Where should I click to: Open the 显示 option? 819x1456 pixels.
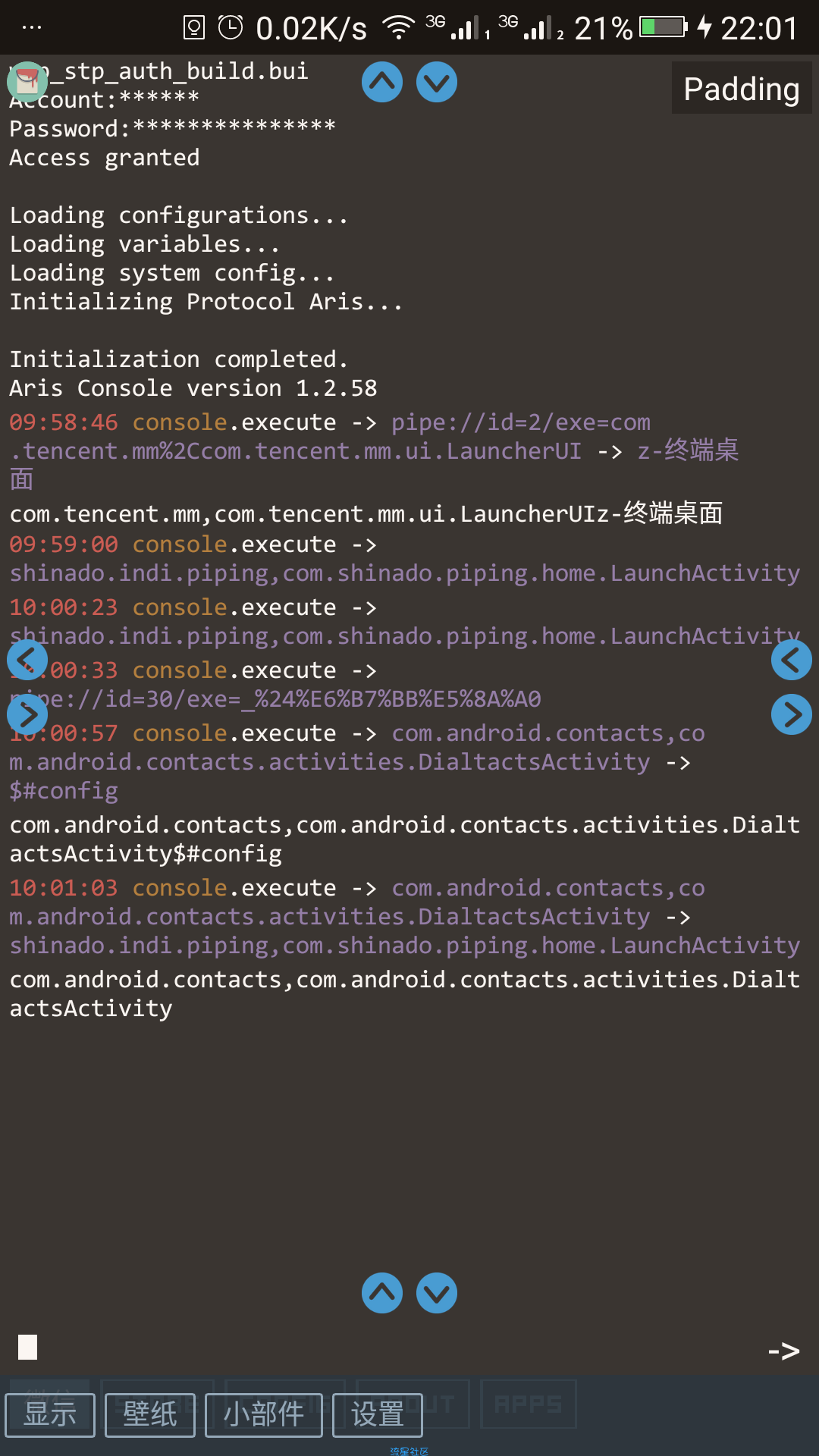click(x=50, y=1415)
